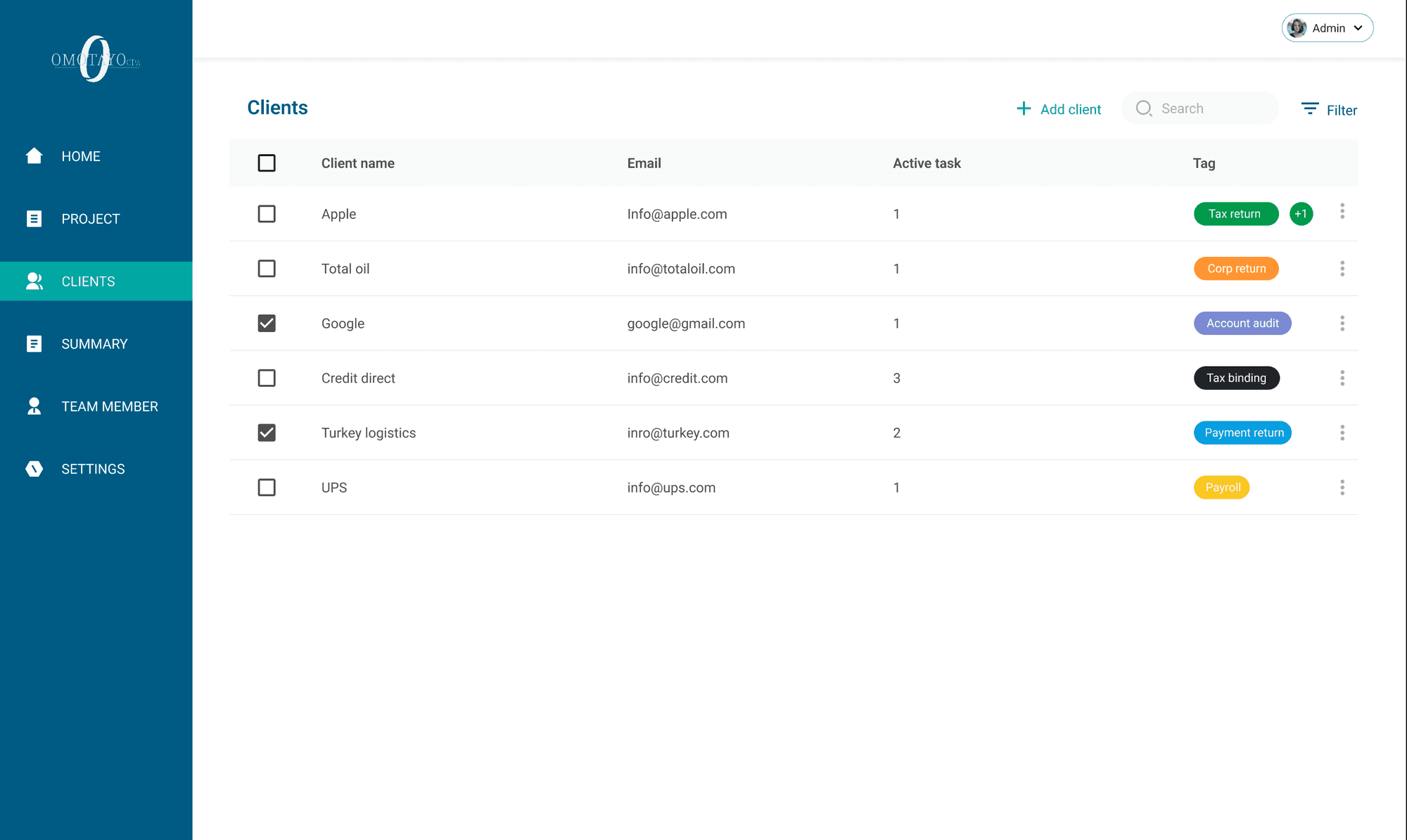Viewport: 1407px width, 840px height.
Task: Uncheck the Google row checkbox
Action: point(267,323)
